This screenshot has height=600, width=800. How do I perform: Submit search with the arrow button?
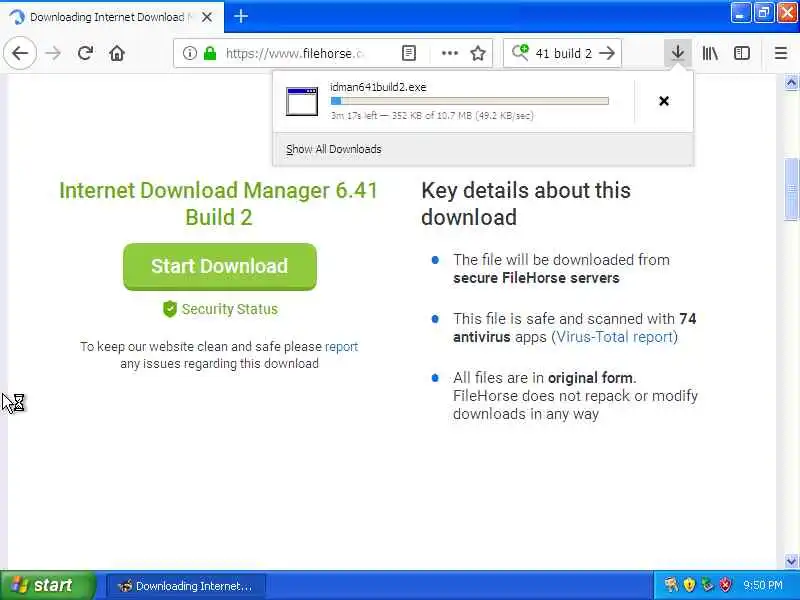(607, 53)
